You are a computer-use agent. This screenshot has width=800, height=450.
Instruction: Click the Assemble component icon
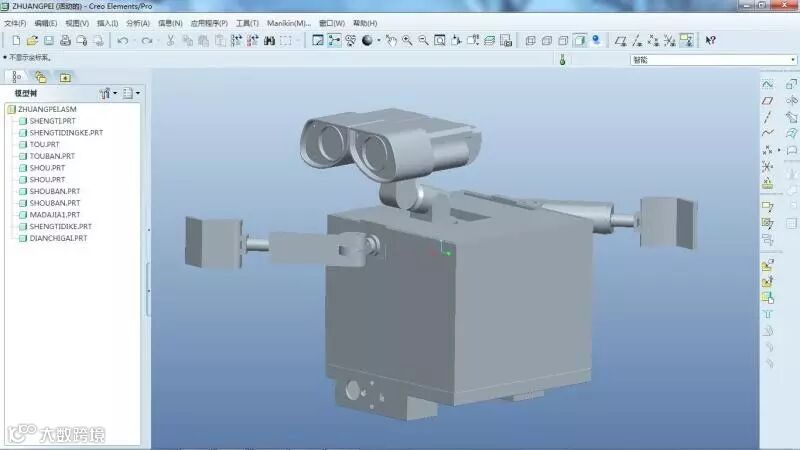(767, 265)
